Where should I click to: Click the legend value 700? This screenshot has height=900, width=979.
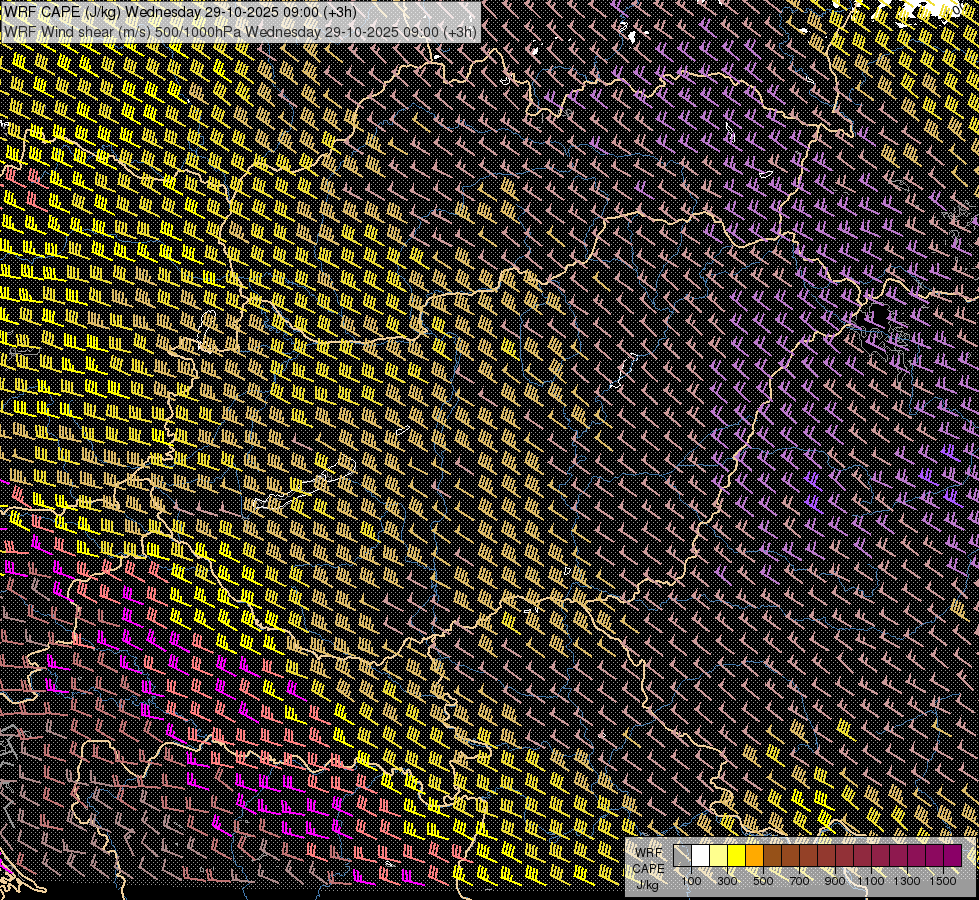coord(799,881)
